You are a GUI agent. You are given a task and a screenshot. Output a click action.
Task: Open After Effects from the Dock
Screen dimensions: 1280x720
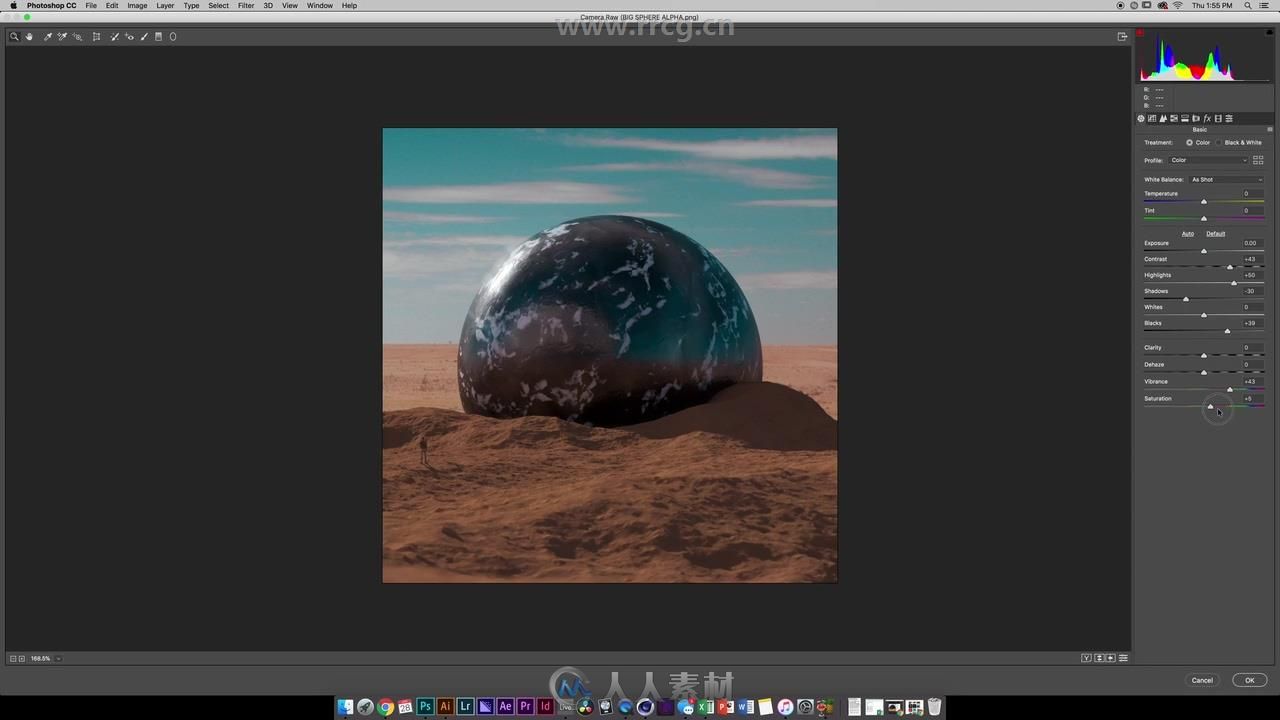coord(505,707)
